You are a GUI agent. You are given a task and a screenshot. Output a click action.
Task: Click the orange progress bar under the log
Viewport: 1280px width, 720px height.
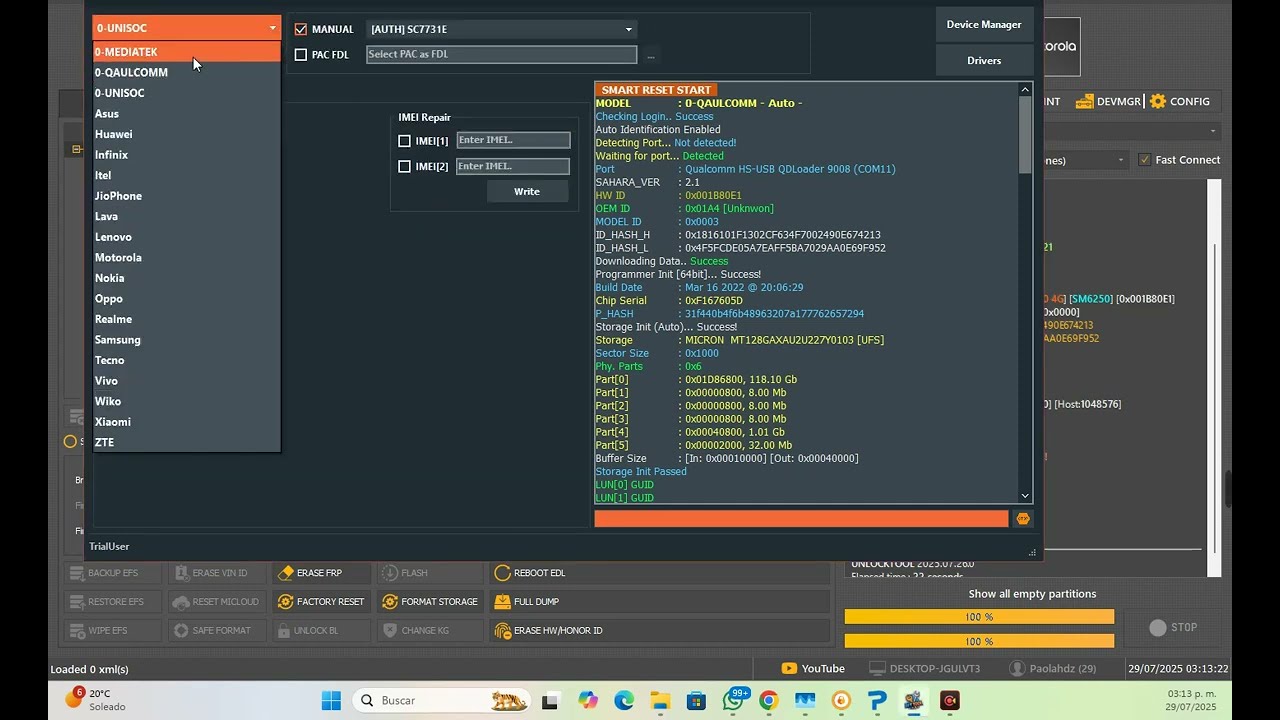point(801,519)
